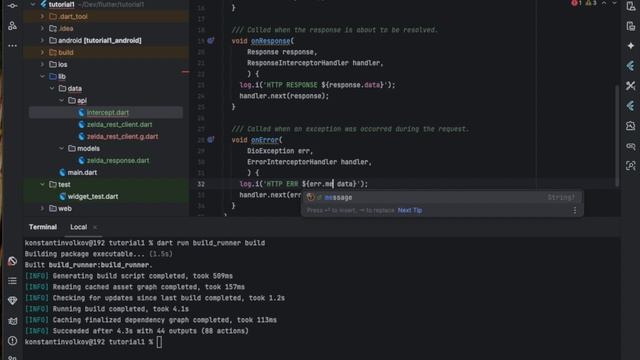
Task: Expand the .dart_tool folder
Action: coord(42,16)
